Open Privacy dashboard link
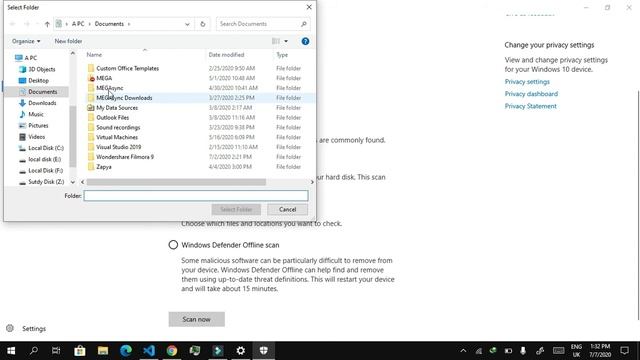The width and height of the screenshot is (640, 360). (x=531, y=94)
